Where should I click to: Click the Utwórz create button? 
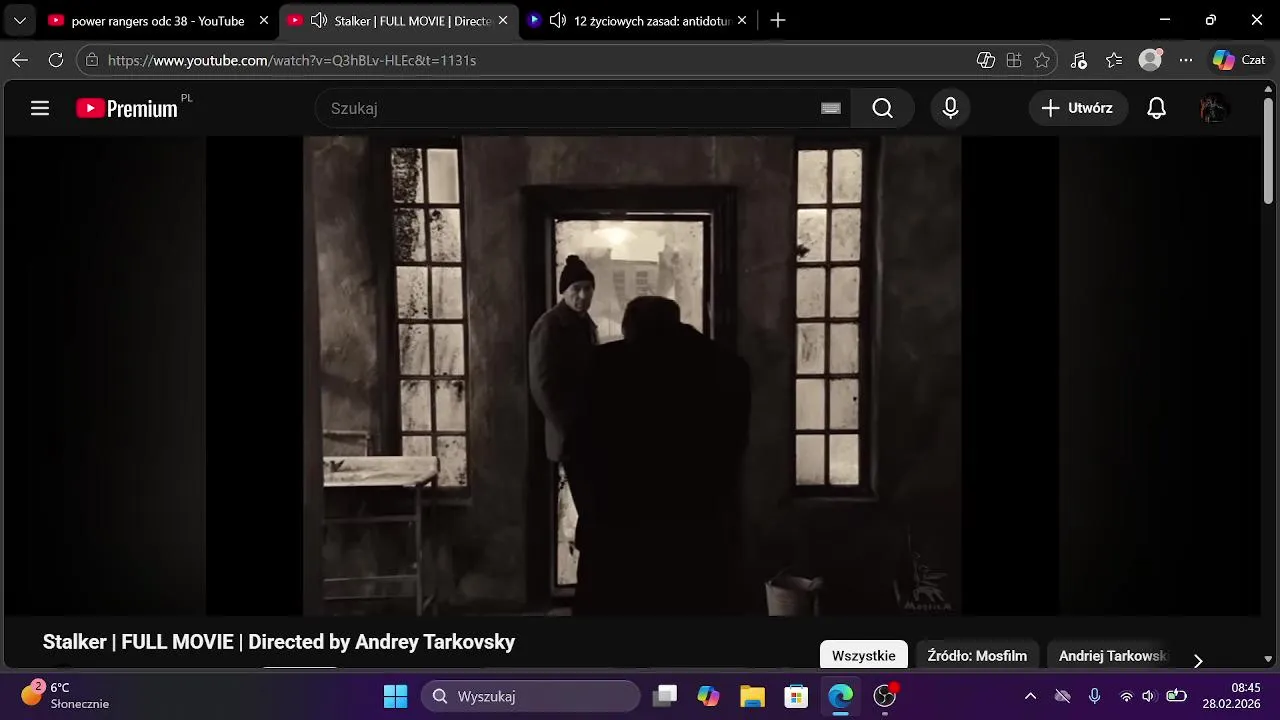(x=1078, y=108)
